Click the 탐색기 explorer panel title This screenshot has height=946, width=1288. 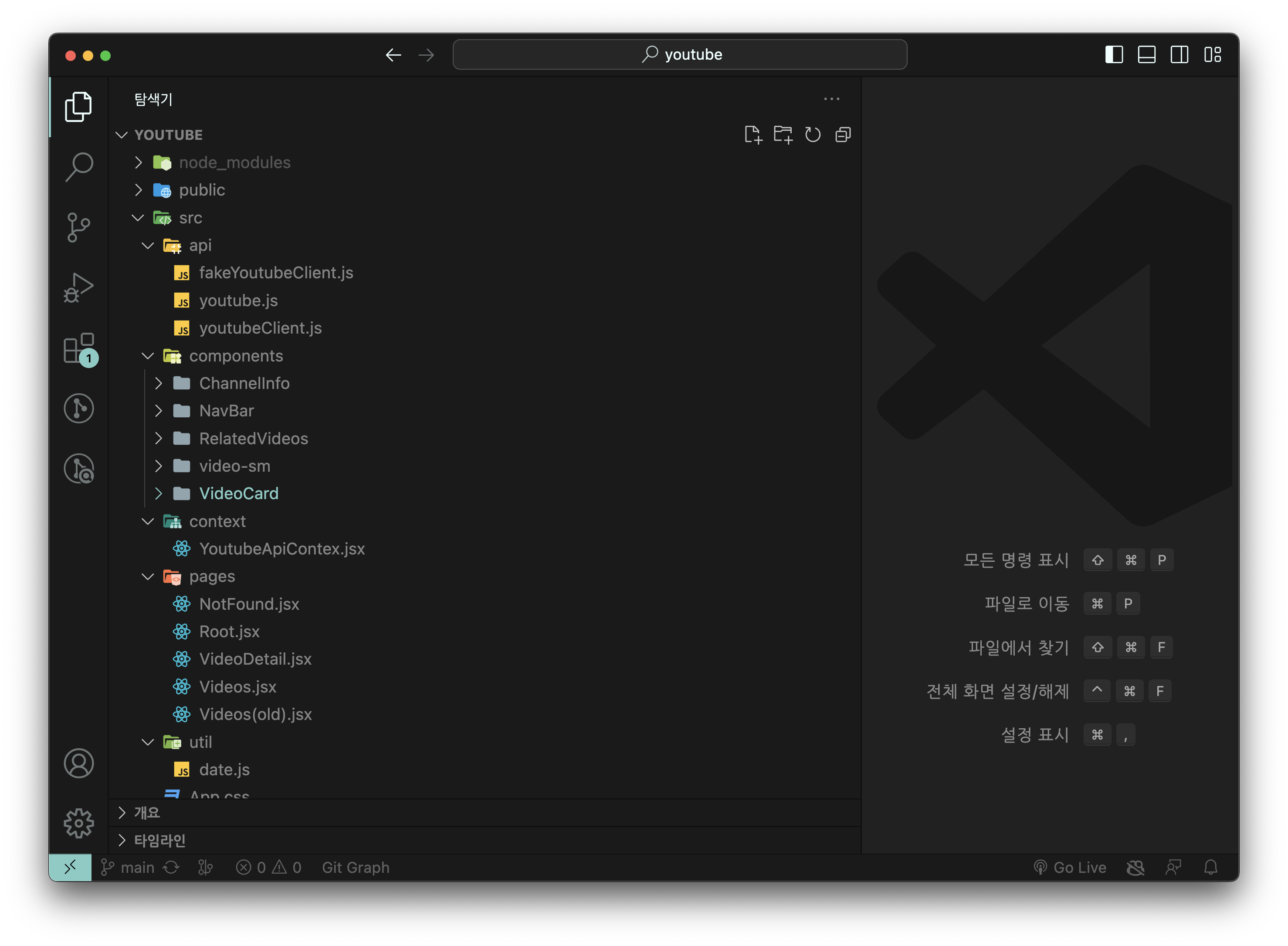(x=153, y=99)
